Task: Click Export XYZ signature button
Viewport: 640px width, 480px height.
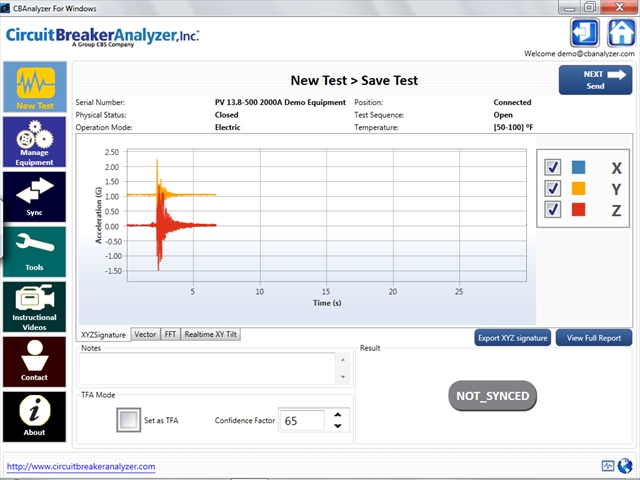Action: [x=513, y=338]
